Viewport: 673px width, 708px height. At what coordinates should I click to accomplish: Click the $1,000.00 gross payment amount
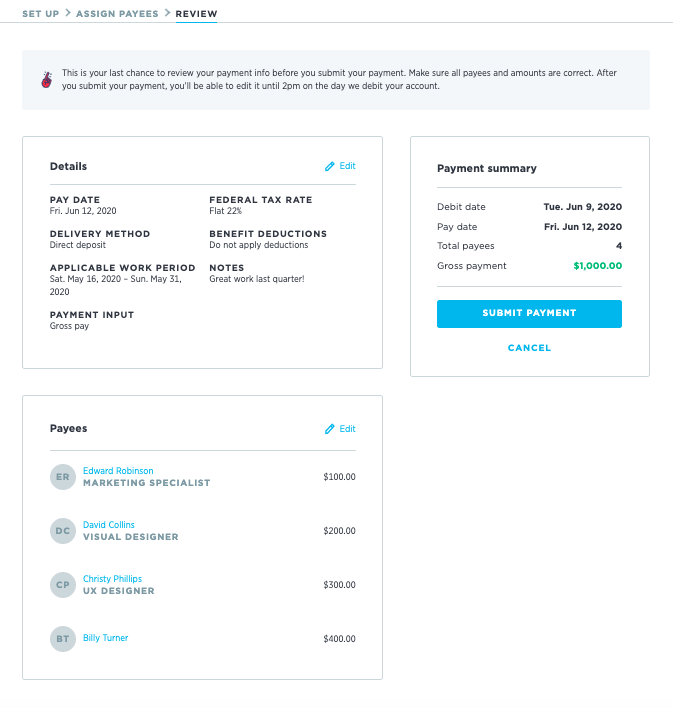tap(597, 266)
